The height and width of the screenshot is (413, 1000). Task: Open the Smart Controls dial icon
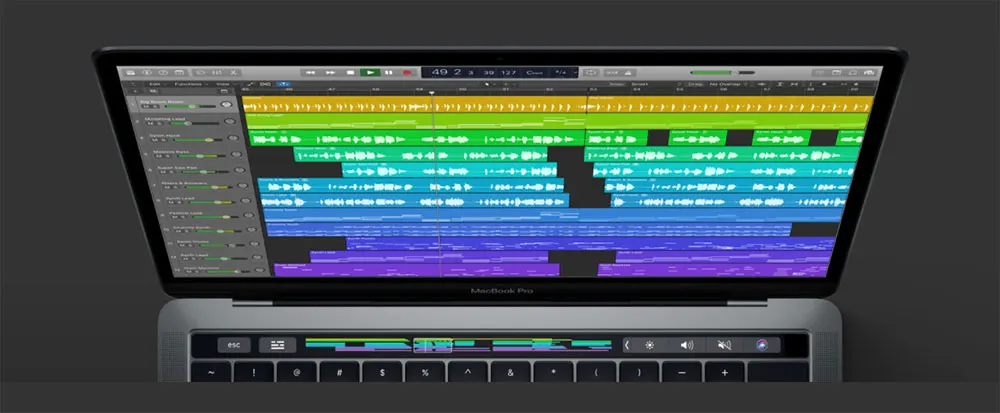201,73
